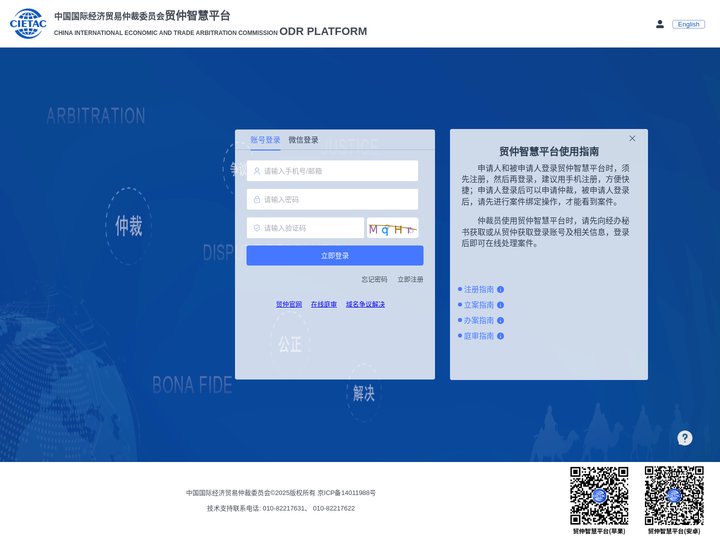This screenshot has height=540, width=720.
Task: Click the 贸仲智慧平台(苹果) QR code
Action: [x=599, y=496]
